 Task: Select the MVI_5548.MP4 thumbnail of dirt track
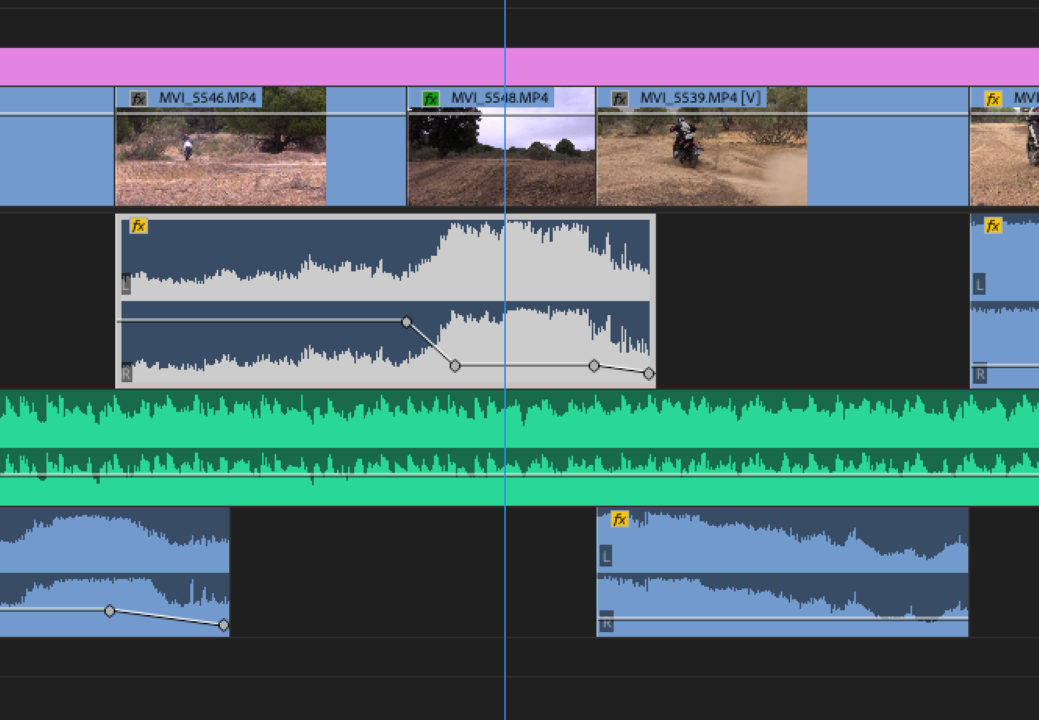click(502, 146)
